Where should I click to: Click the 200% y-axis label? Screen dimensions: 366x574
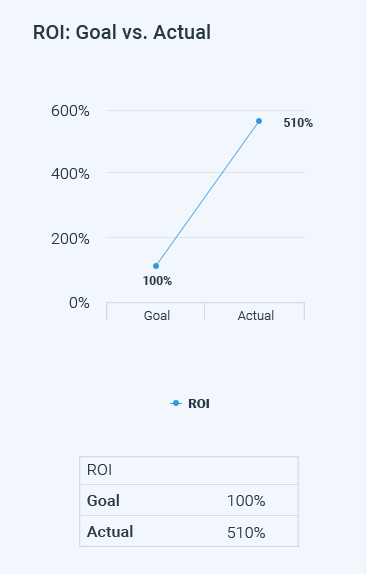(x=70, y=239)
